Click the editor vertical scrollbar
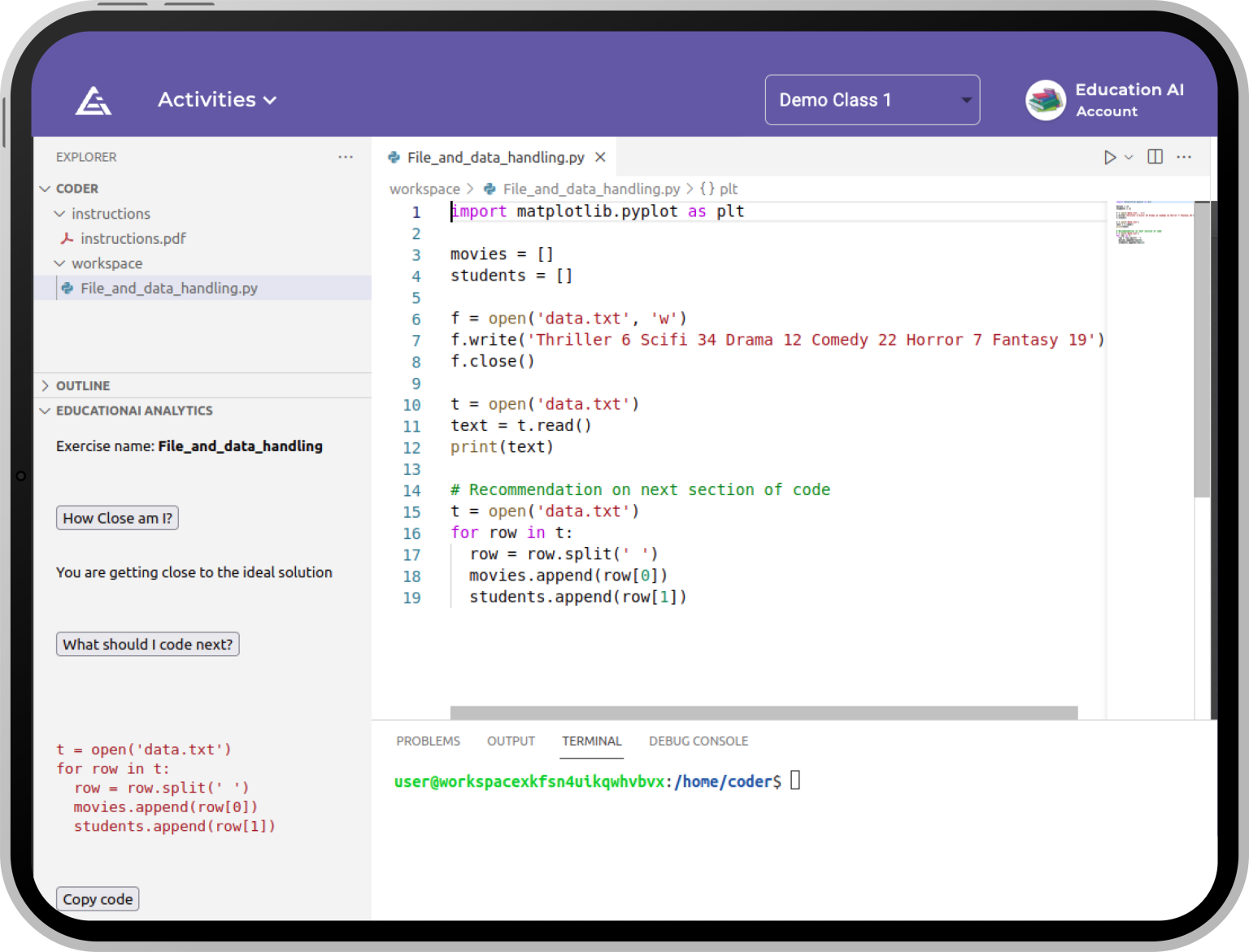 1202,350
